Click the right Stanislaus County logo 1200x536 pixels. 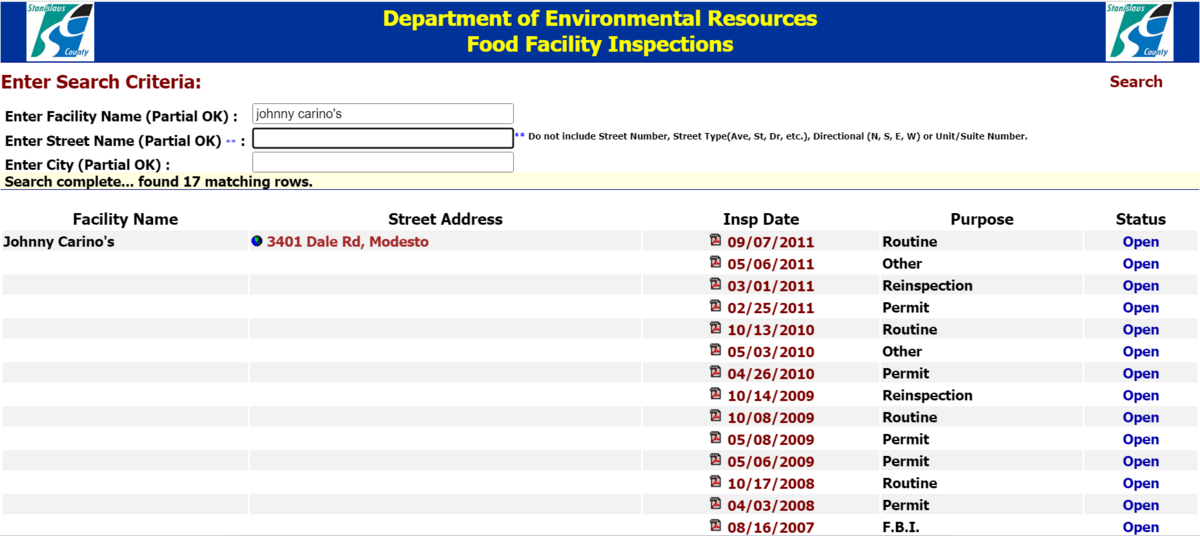pos(1139,31)
